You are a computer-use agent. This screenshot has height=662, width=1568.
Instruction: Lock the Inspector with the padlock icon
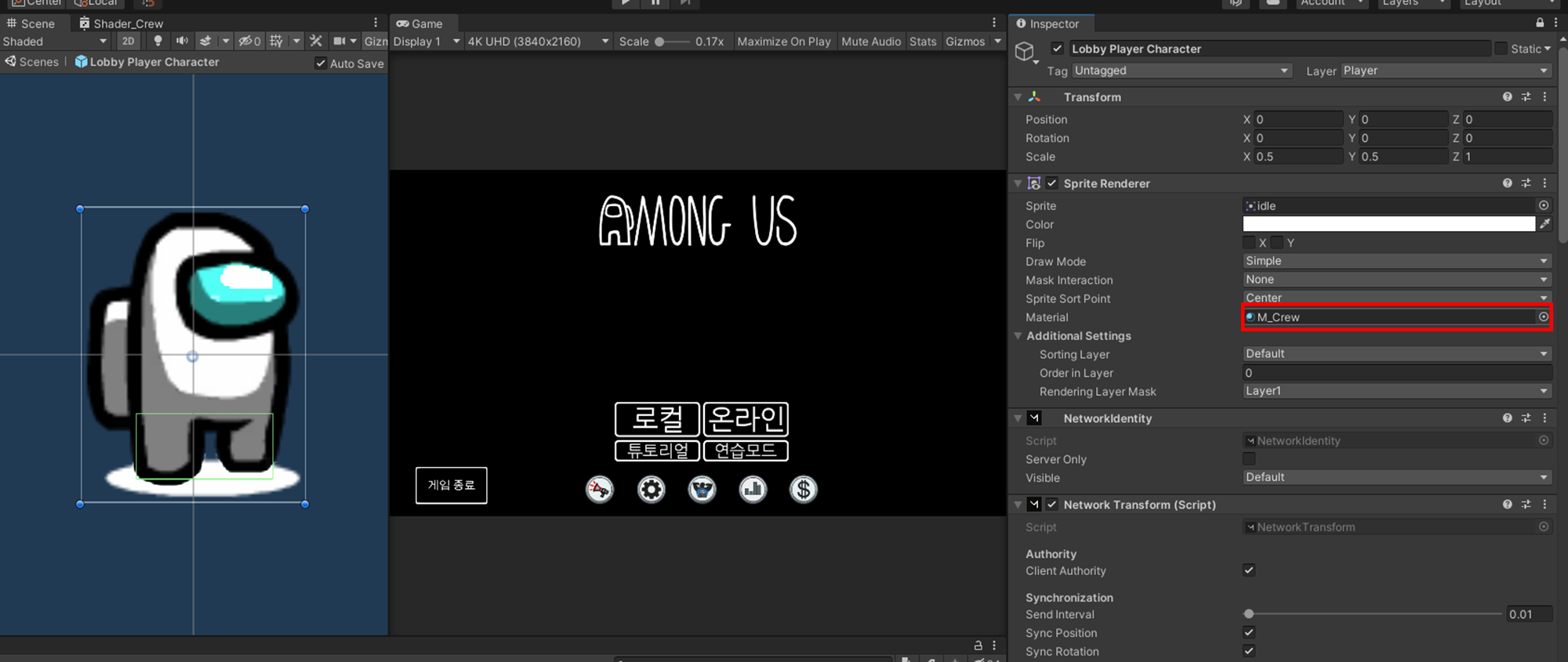(1540, 23)
